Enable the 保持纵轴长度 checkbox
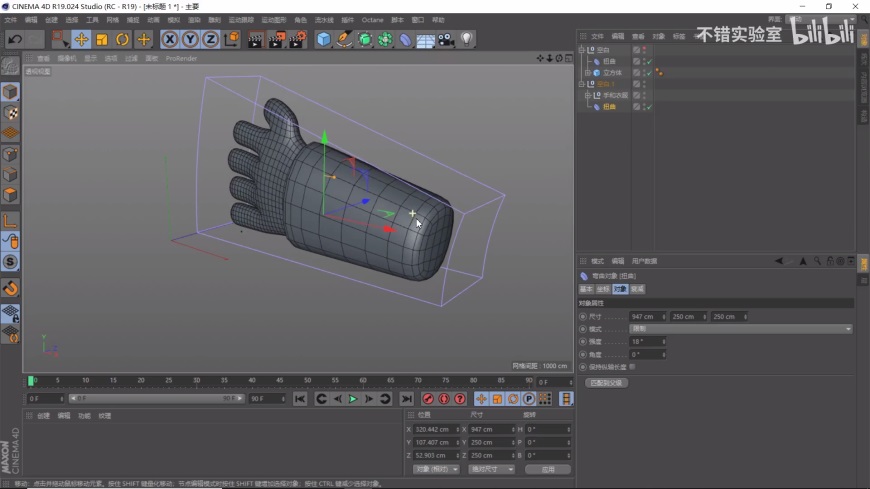Viewport: 870px width, 489px height. pyautogui.click(x=632, y=367)
